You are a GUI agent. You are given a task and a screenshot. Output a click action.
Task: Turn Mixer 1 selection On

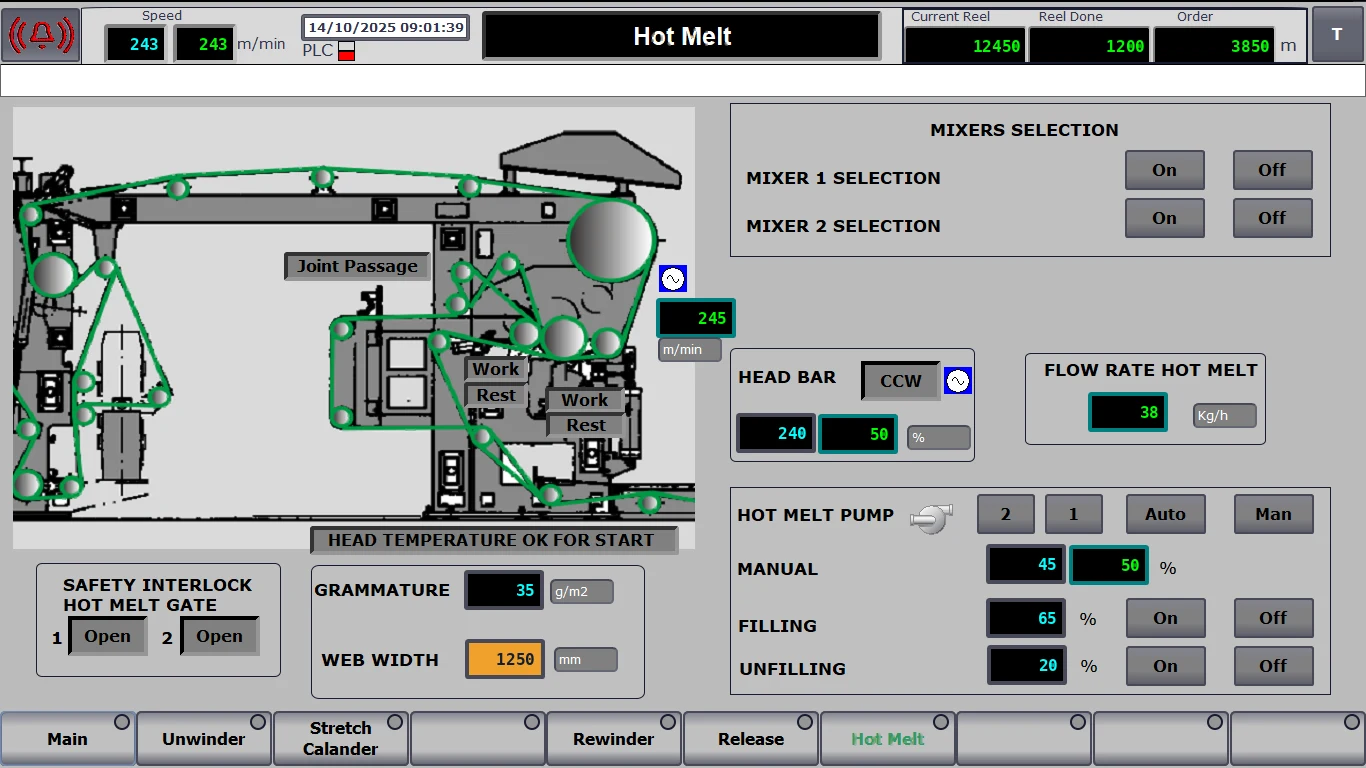pos(1165,170)
